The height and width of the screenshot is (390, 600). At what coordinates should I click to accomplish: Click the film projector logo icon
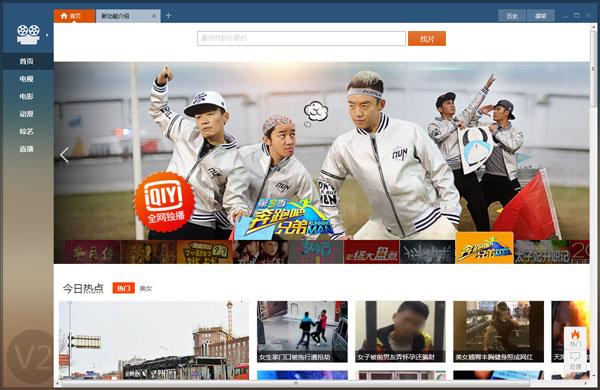coord(28,35)
